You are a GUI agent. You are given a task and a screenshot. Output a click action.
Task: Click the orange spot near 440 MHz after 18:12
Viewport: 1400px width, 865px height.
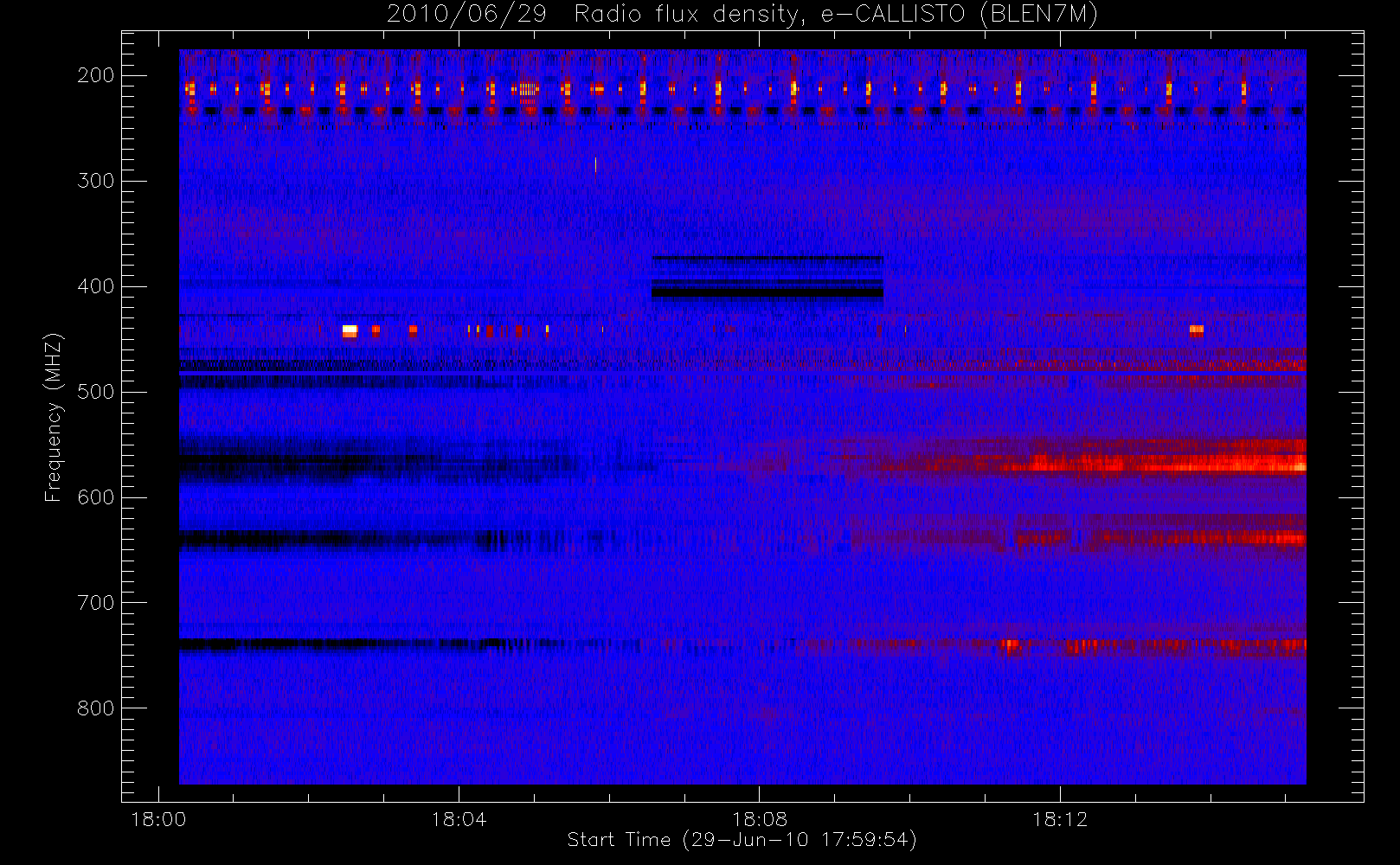pyautogui.click(x=1197, y=330)
